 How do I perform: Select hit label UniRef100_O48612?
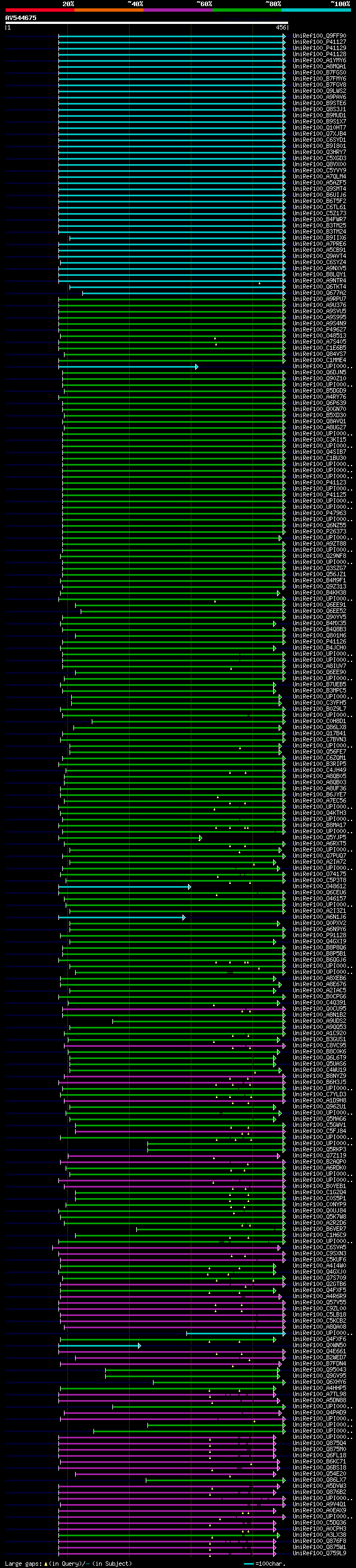coord(319,886)
